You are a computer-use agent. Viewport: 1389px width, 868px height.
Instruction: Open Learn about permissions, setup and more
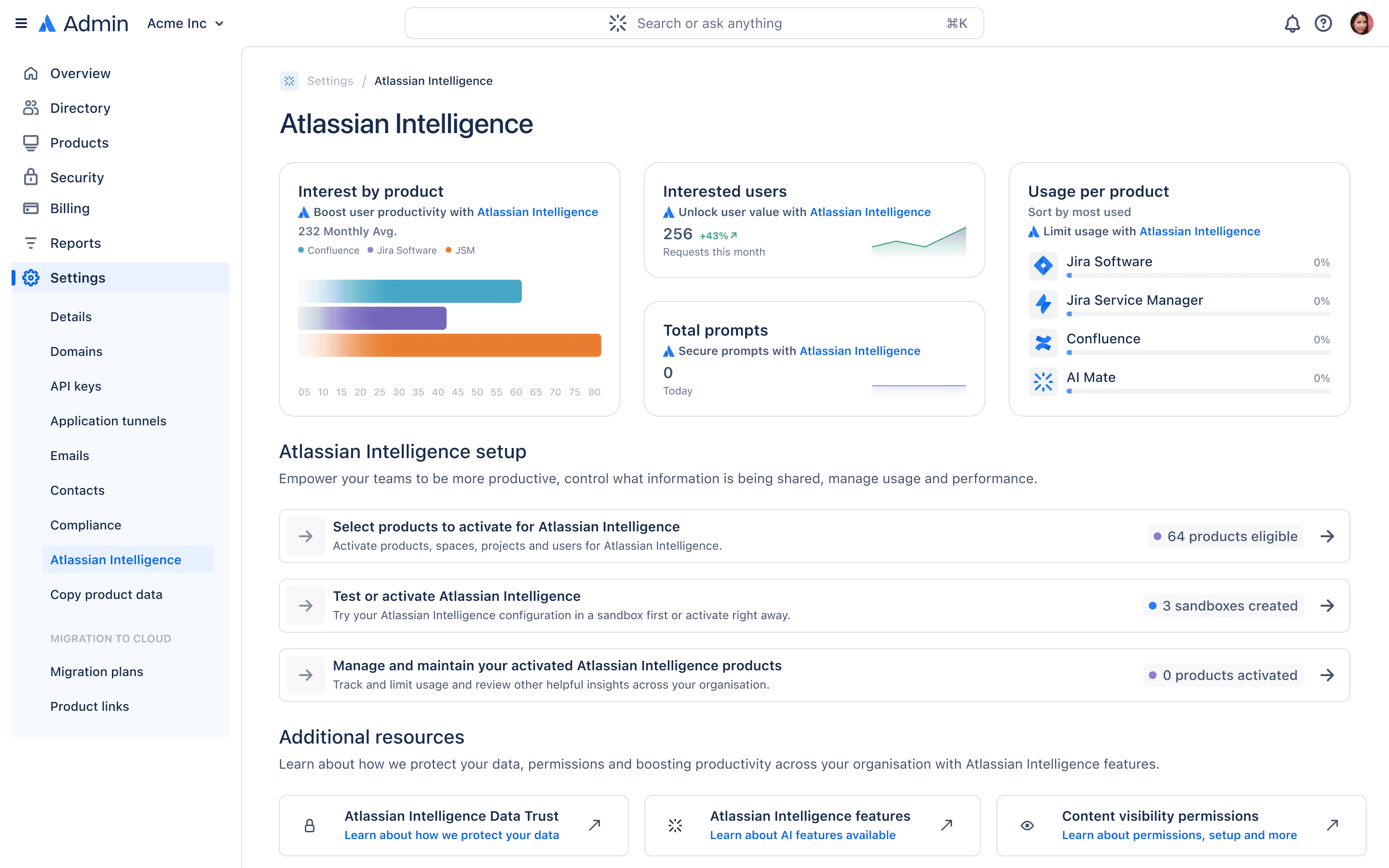click(x=1179, y=835)
